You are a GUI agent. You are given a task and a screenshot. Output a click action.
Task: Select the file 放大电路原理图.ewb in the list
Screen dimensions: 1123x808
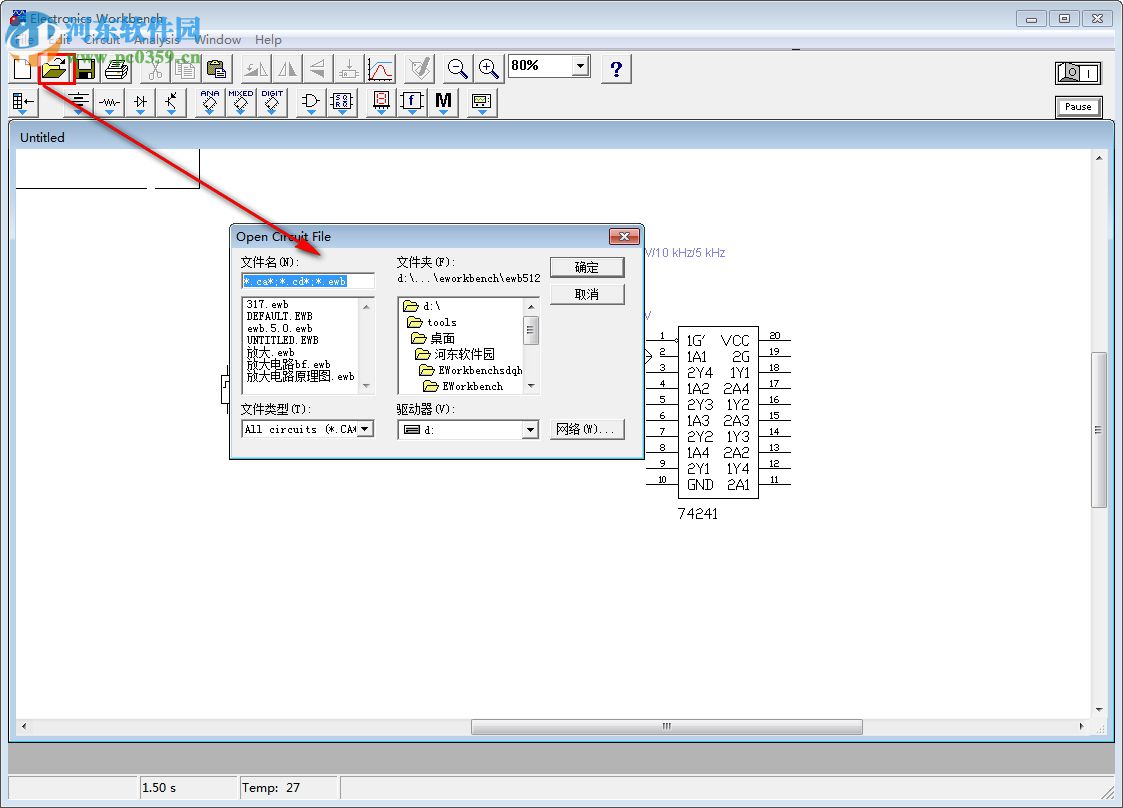click(299, 375)
